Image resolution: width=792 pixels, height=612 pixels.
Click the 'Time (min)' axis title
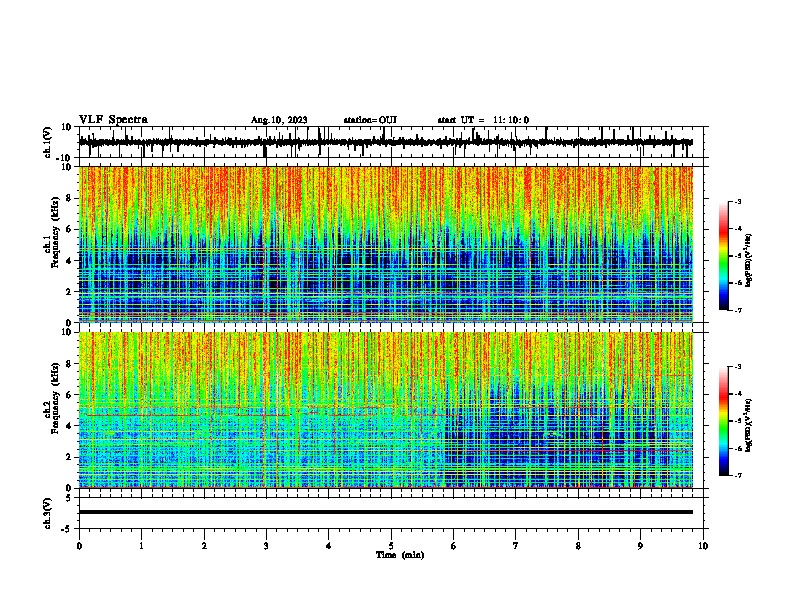[400, 555]
